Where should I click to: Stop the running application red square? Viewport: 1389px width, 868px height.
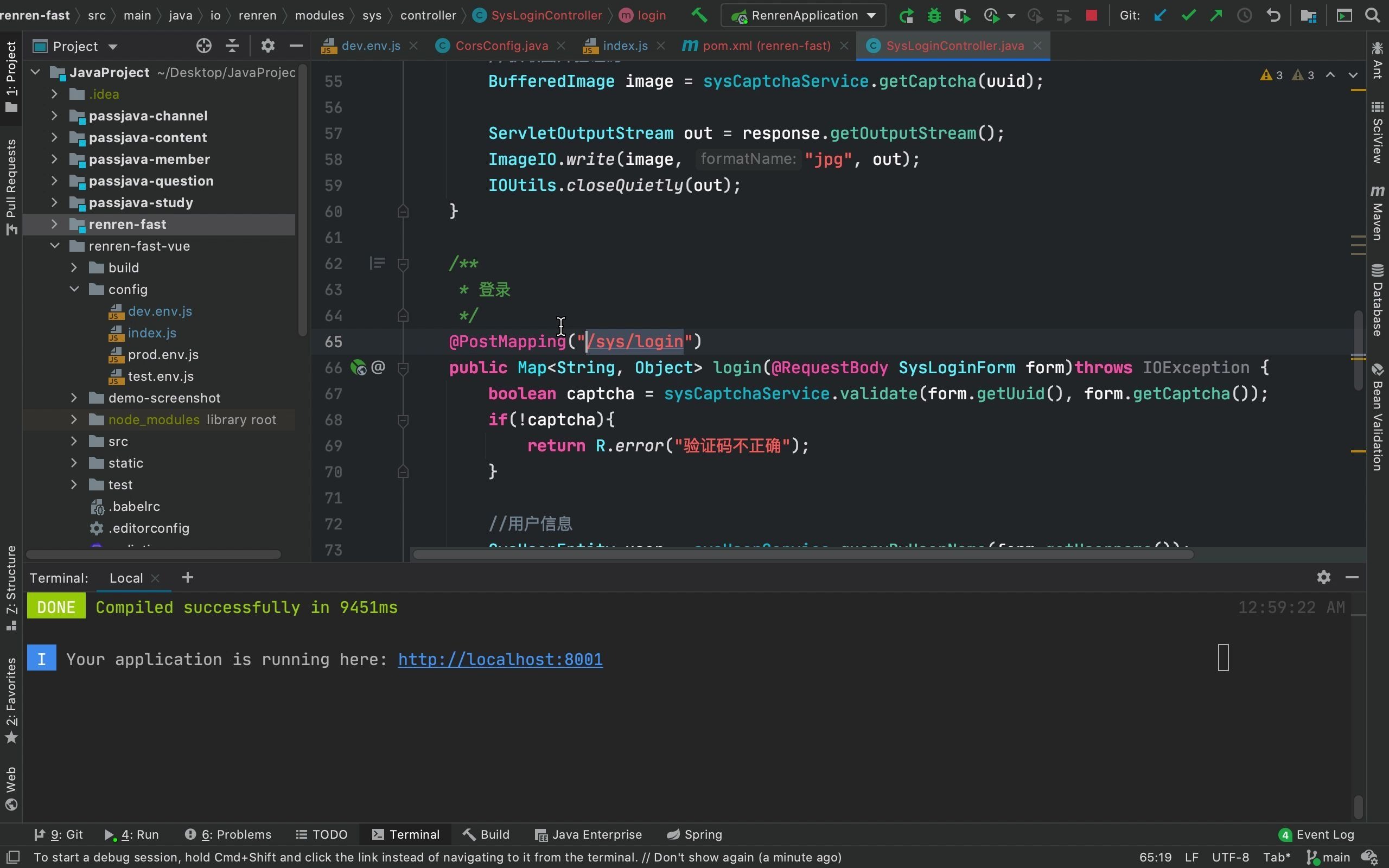(x=1092, y=16)
